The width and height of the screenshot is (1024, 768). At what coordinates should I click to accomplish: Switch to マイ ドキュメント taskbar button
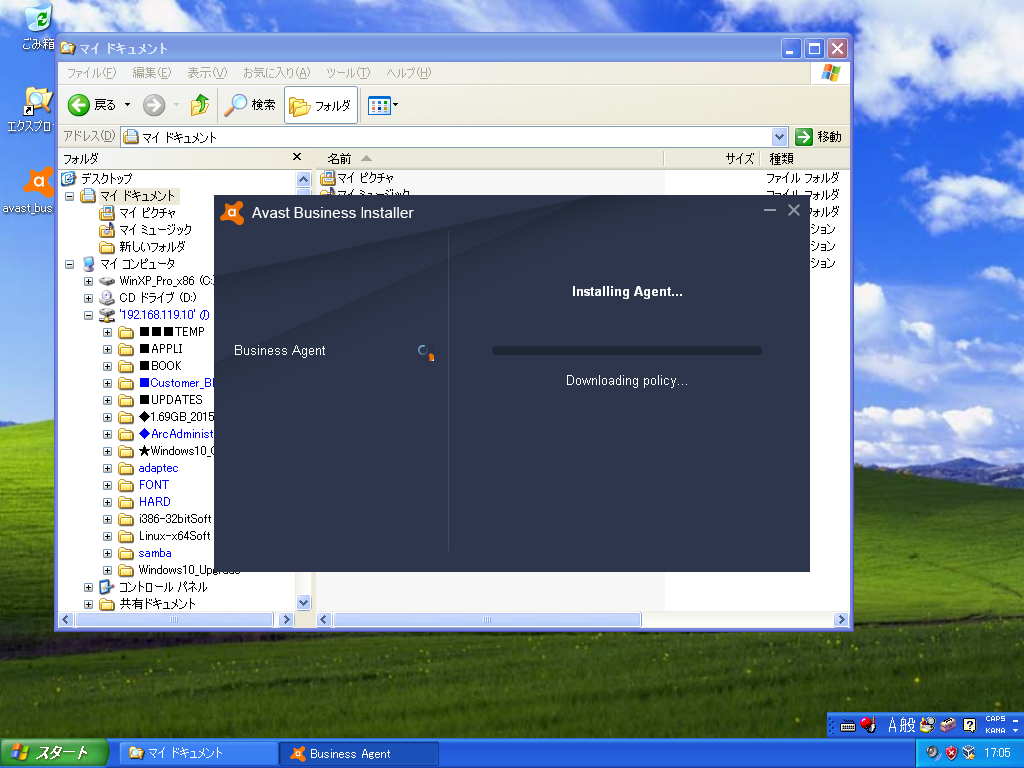(x=199, y=754)
